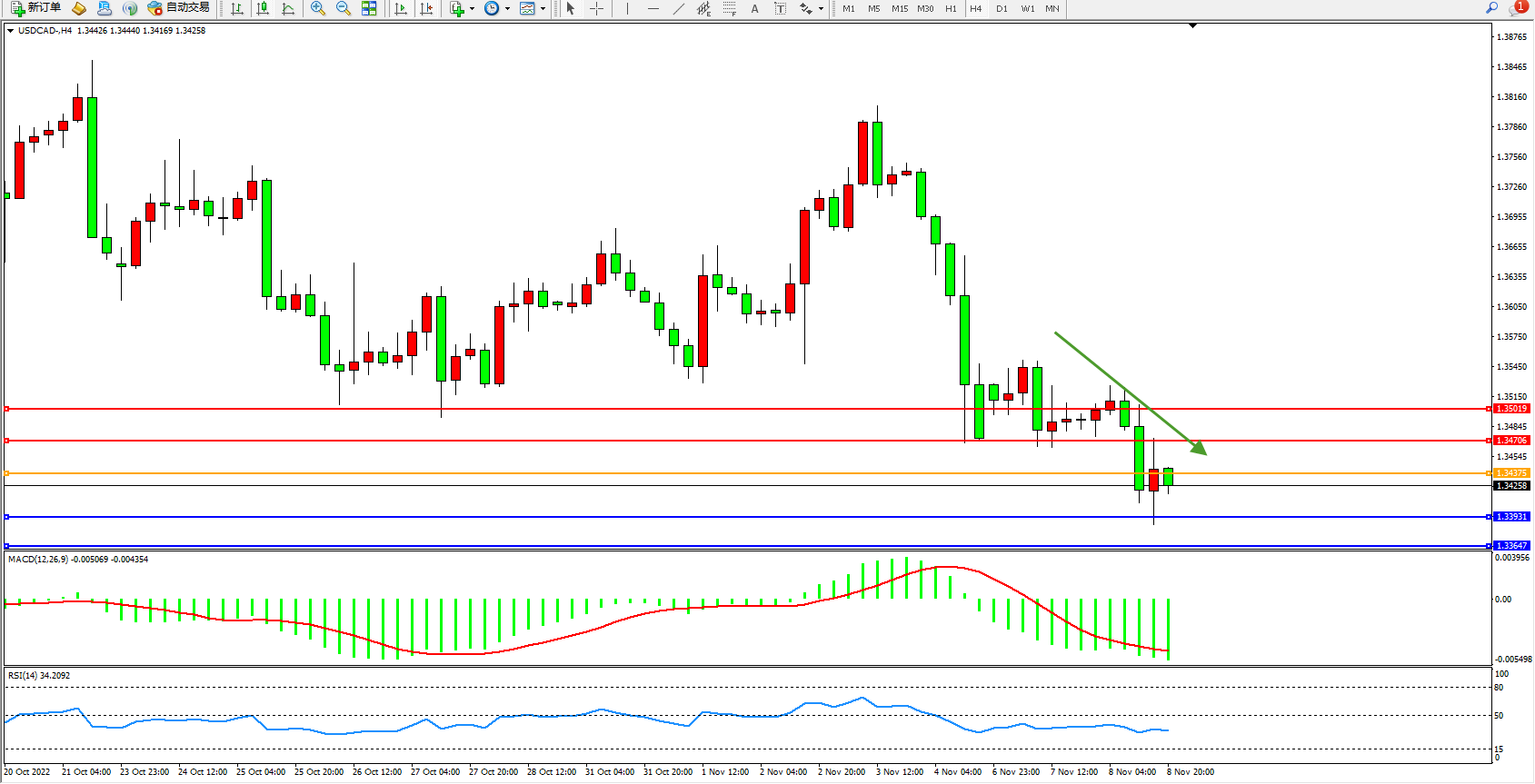Open the indicators list dropdown arrow
This screenshot has width=1535, height=784.
(472, 9)
